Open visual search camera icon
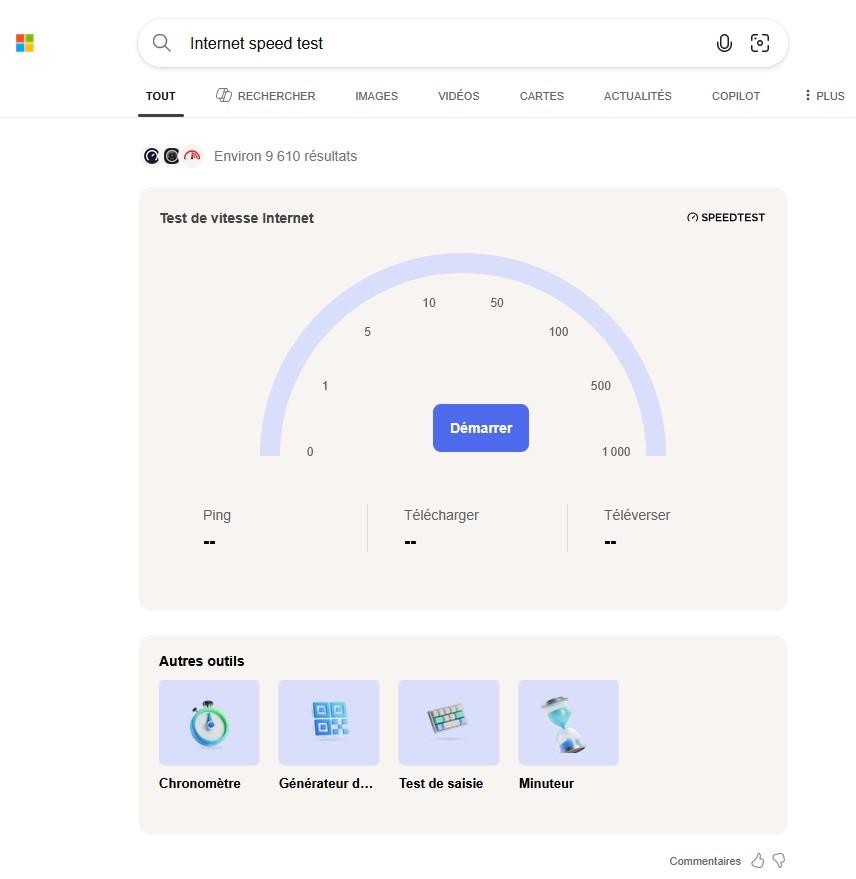The image size is (856, 879). click(x=760, y=43)
